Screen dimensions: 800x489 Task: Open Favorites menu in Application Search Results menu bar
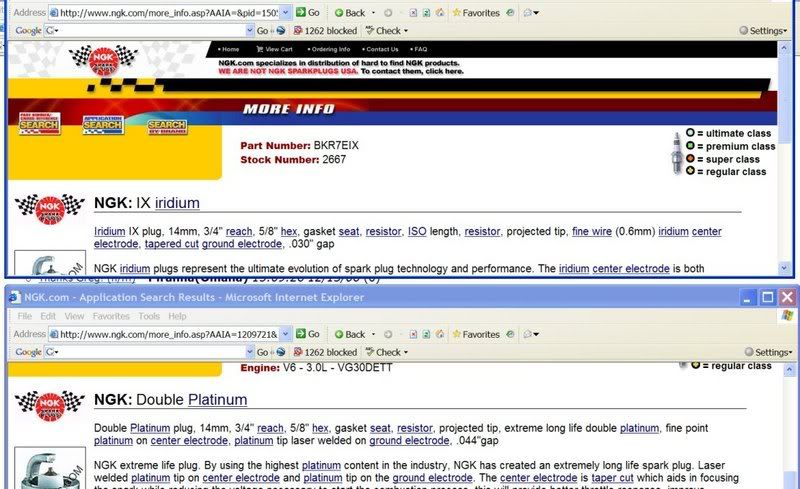click(x=111, y=316)
